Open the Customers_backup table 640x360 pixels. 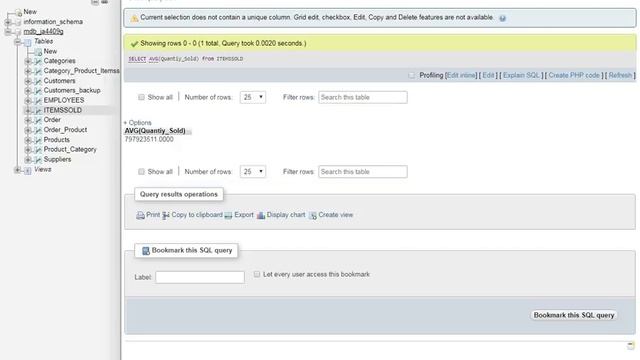click(x=72, y=90)
